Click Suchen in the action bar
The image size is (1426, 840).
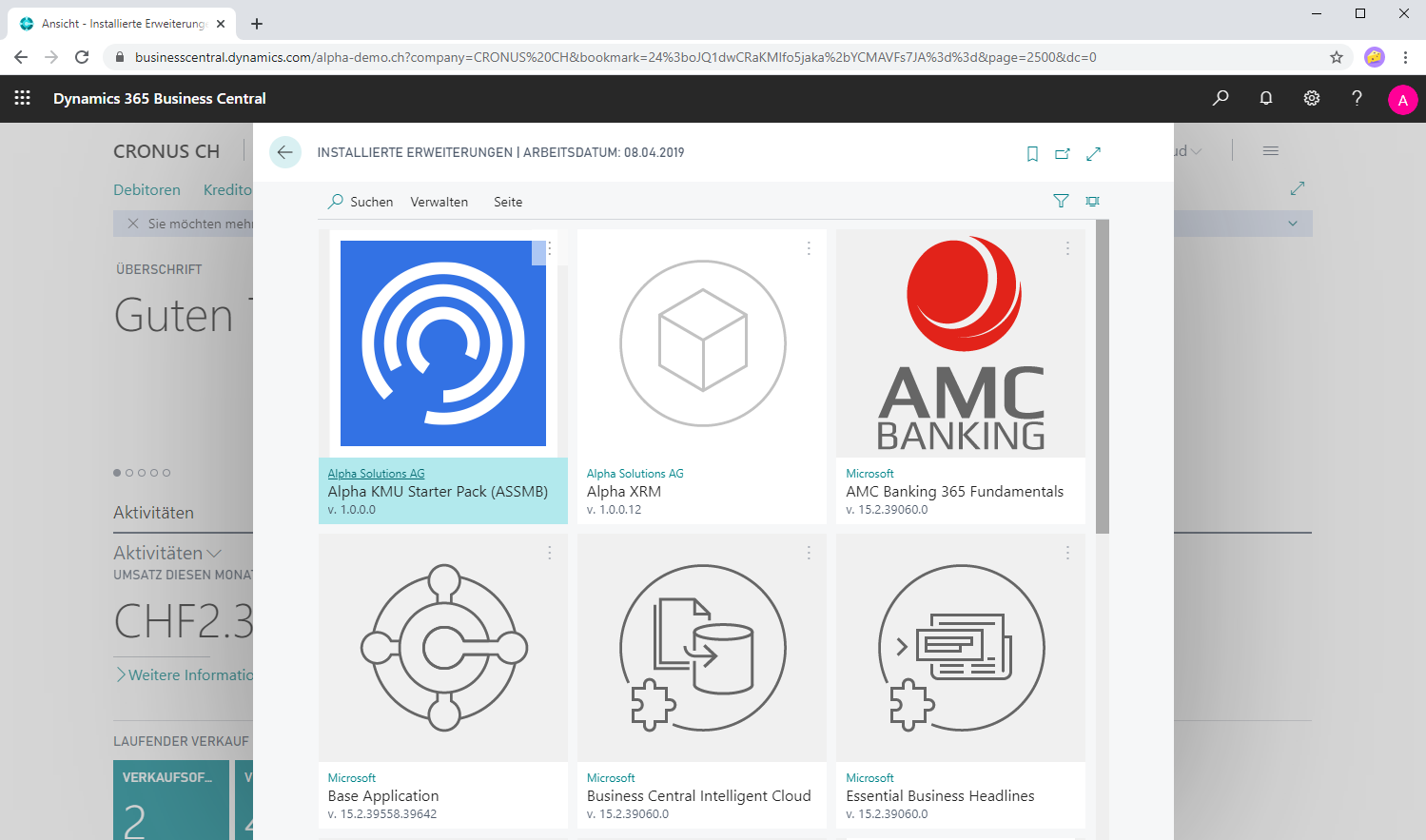[361, 202]
